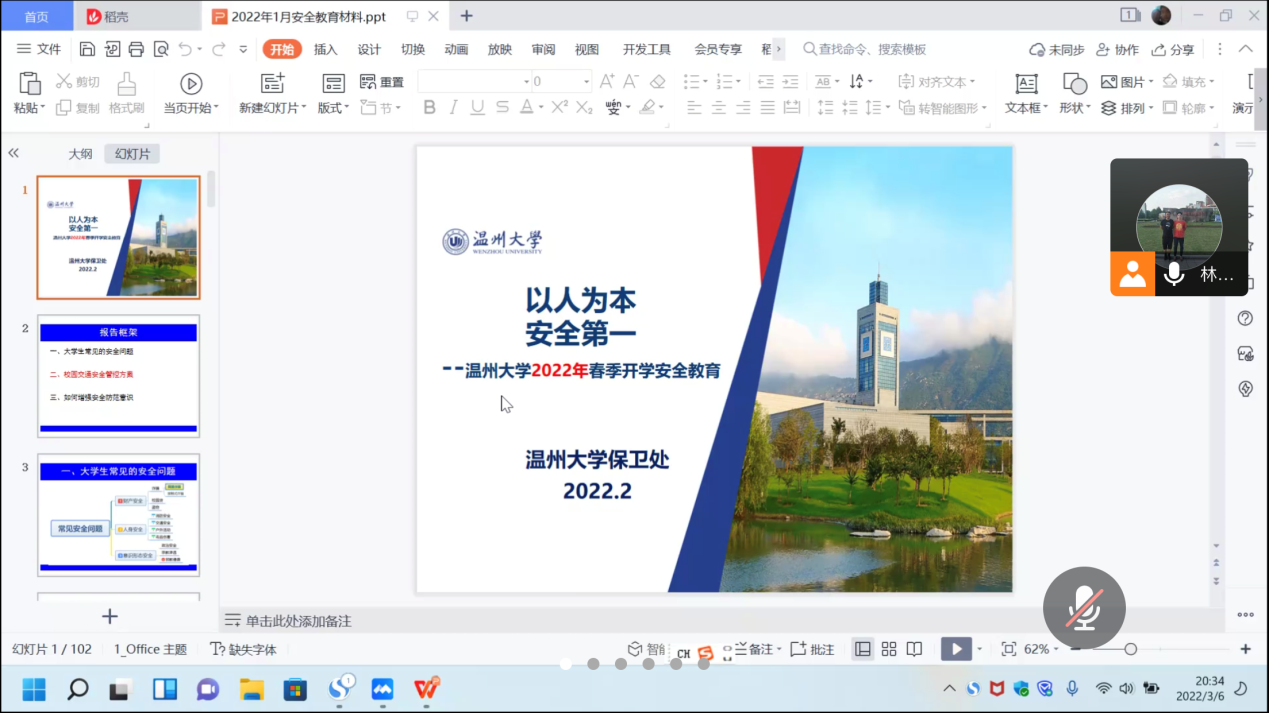
Task: Click the 新建幻灯片 new slide icon
Action: 272,84
